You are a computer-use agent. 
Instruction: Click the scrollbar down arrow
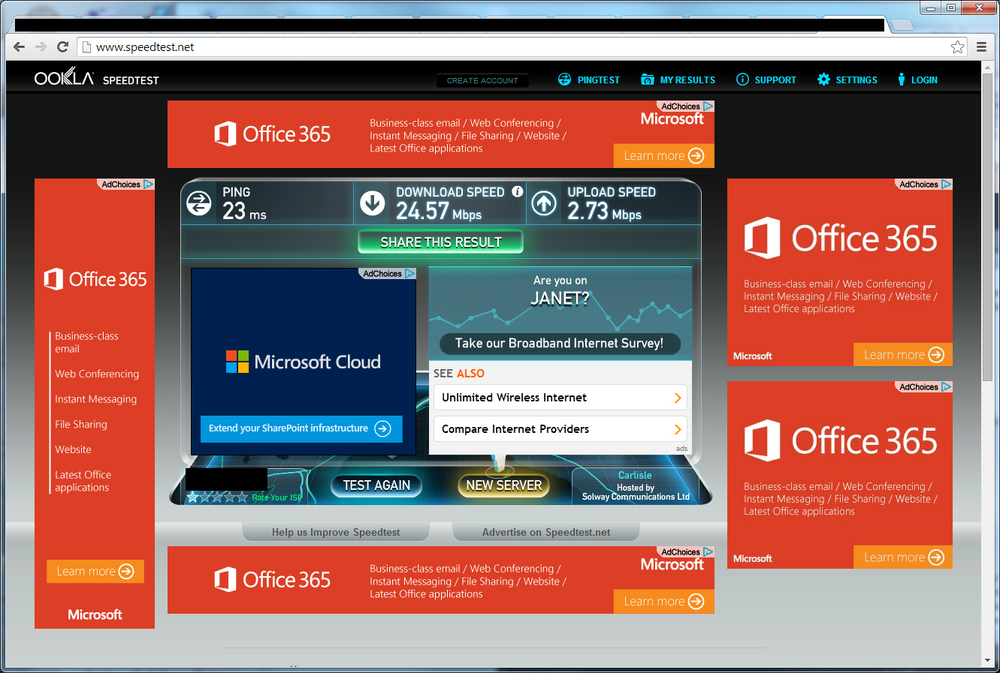(x=987, y=661)
